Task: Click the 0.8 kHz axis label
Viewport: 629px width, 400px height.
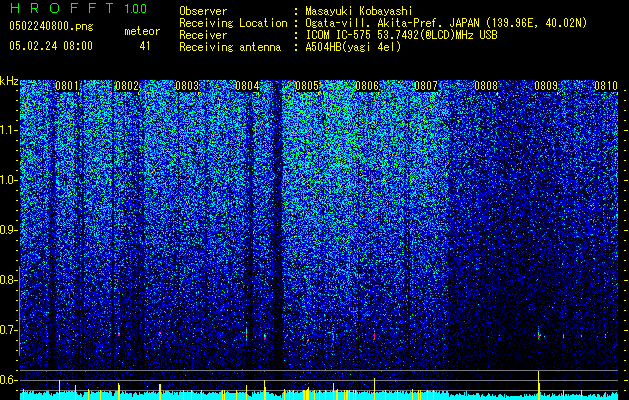Action: [9, 280]
